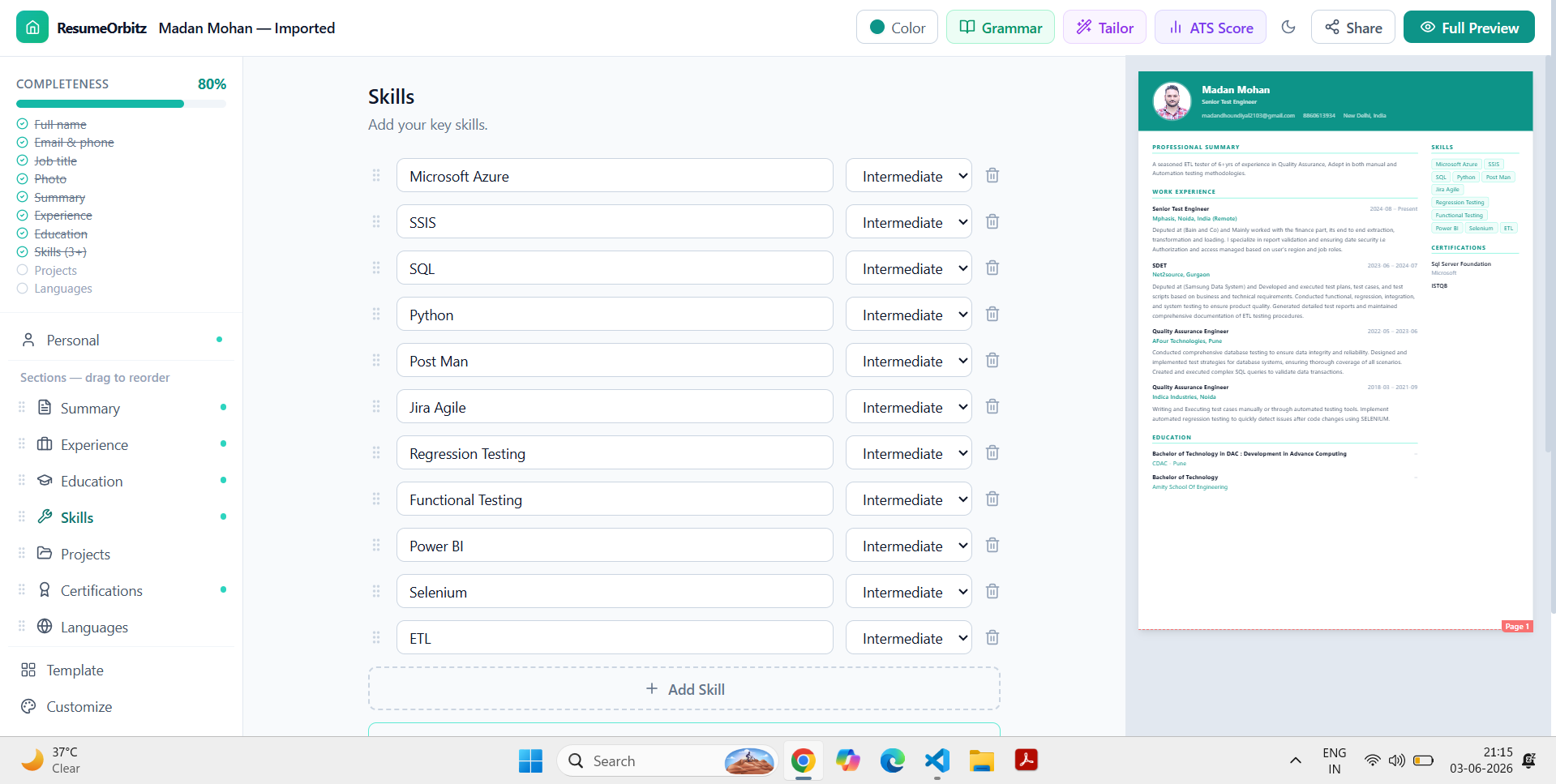Expand Power BI proficiency dropdown
Image resolution: width=1556 pixels, height=784 pixels.
point(908,545)
